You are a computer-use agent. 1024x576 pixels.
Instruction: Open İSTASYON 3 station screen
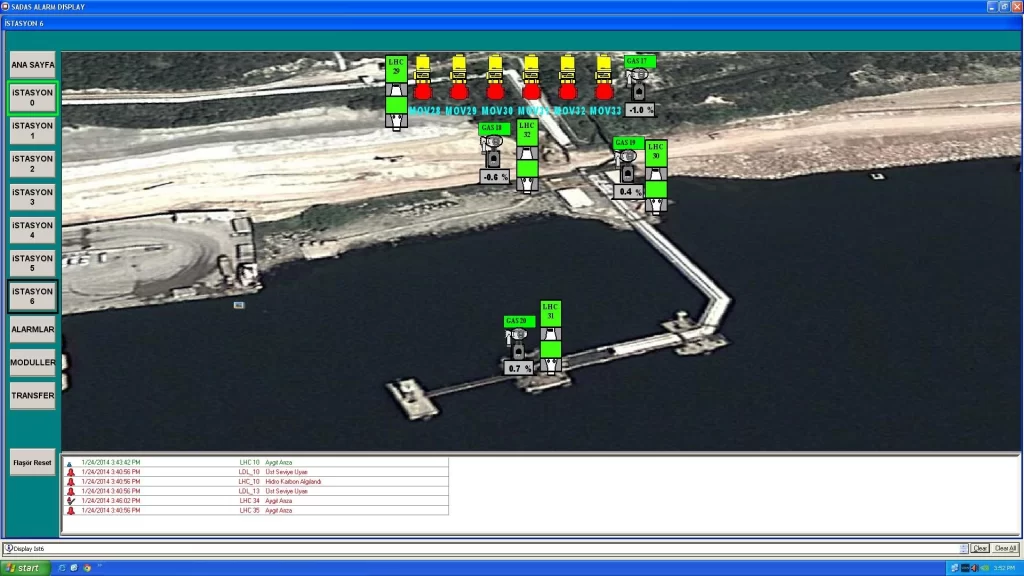point(33,197)
